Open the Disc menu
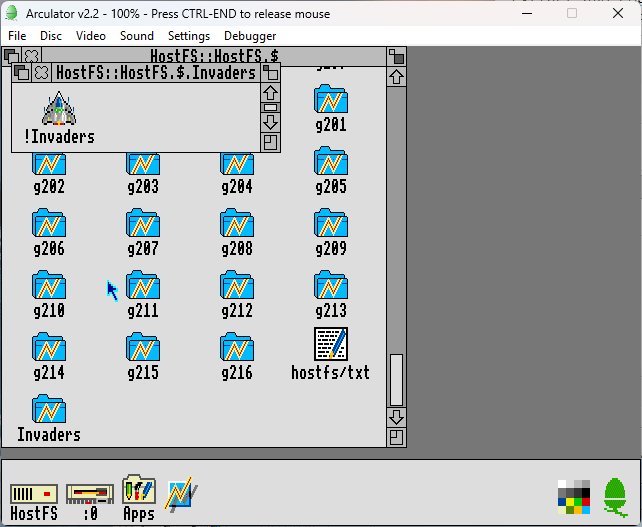The image size is (642, 527). click(51, 36)
